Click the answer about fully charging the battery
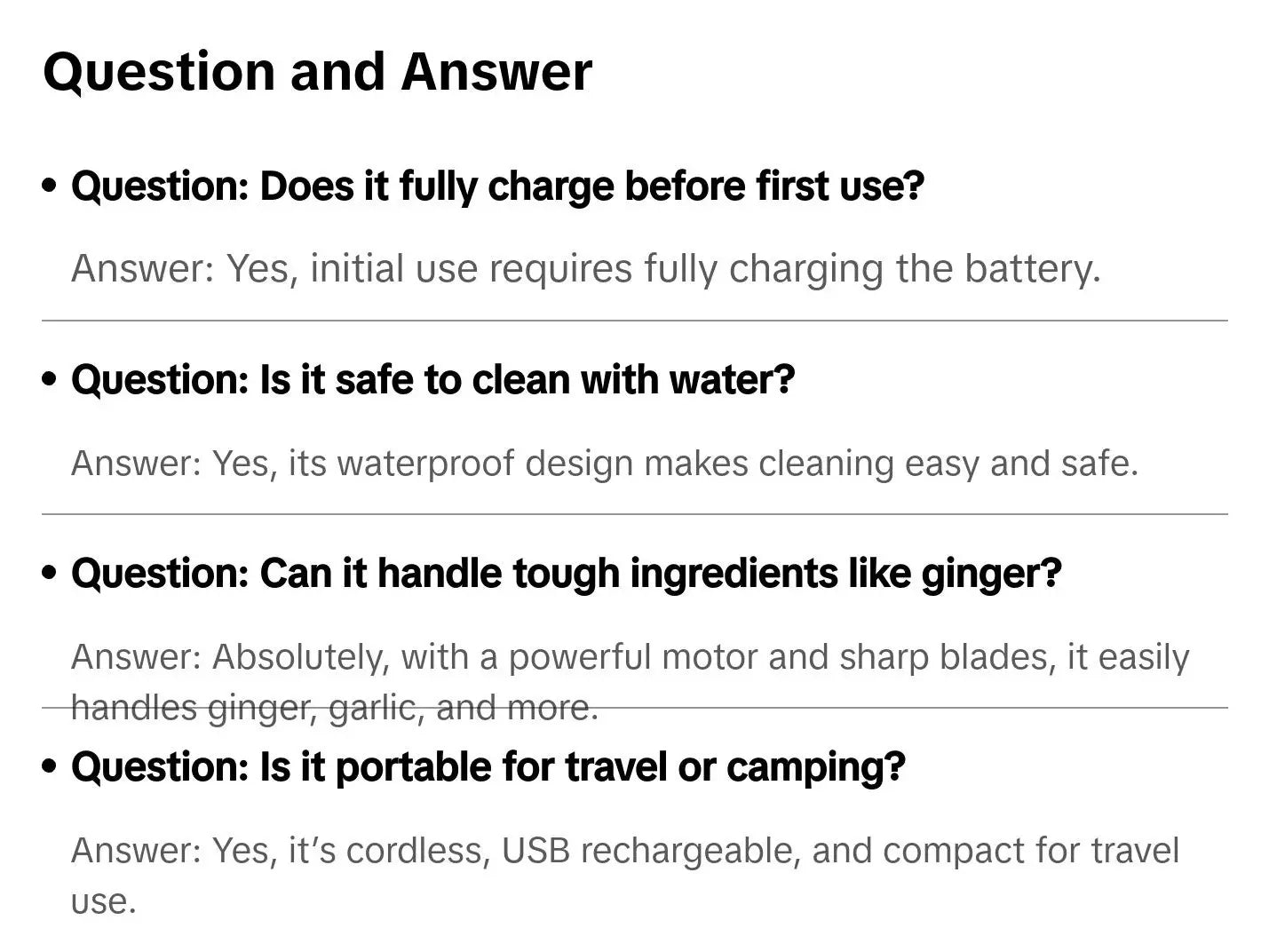The image size is (1269, 952). [x=586, y=269]
